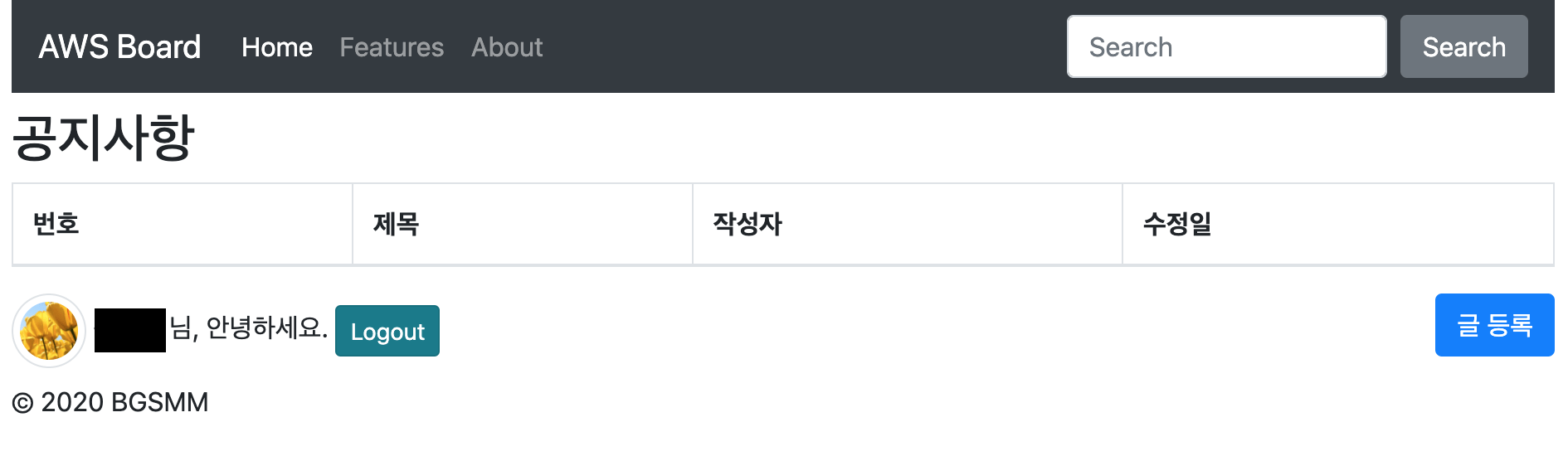This screenshot has width=1568, height=456.
Task: Go to the Features nav item
Action: pyautogui.click(x=392, y=47)
